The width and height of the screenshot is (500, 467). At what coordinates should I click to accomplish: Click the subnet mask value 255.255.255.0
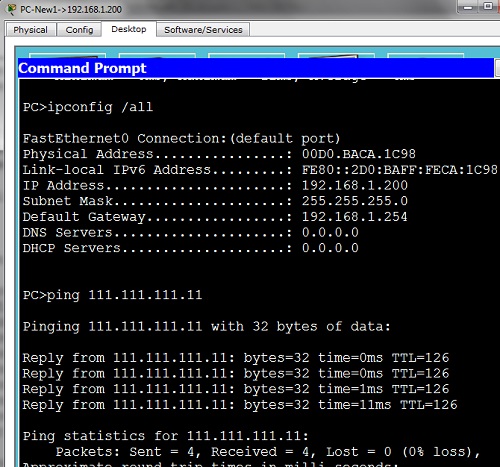tap(355, 201)
